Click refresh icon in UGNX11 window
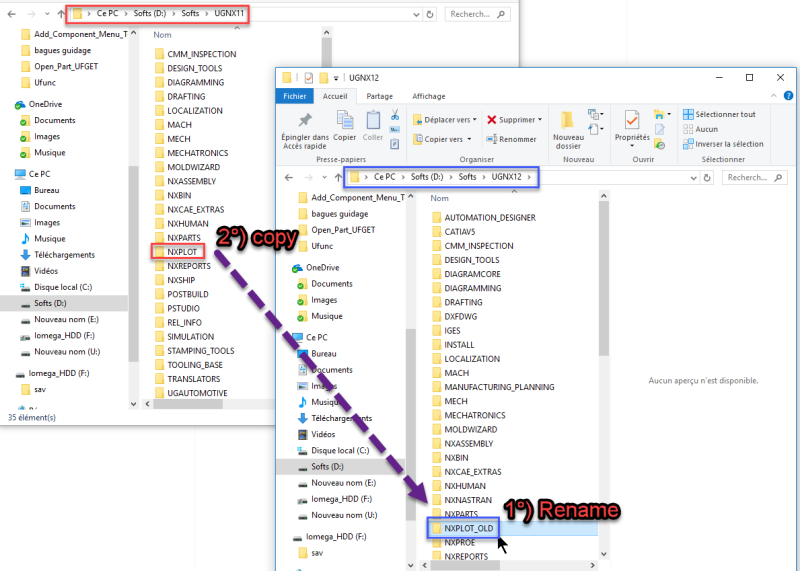 [x=430, y=14]
